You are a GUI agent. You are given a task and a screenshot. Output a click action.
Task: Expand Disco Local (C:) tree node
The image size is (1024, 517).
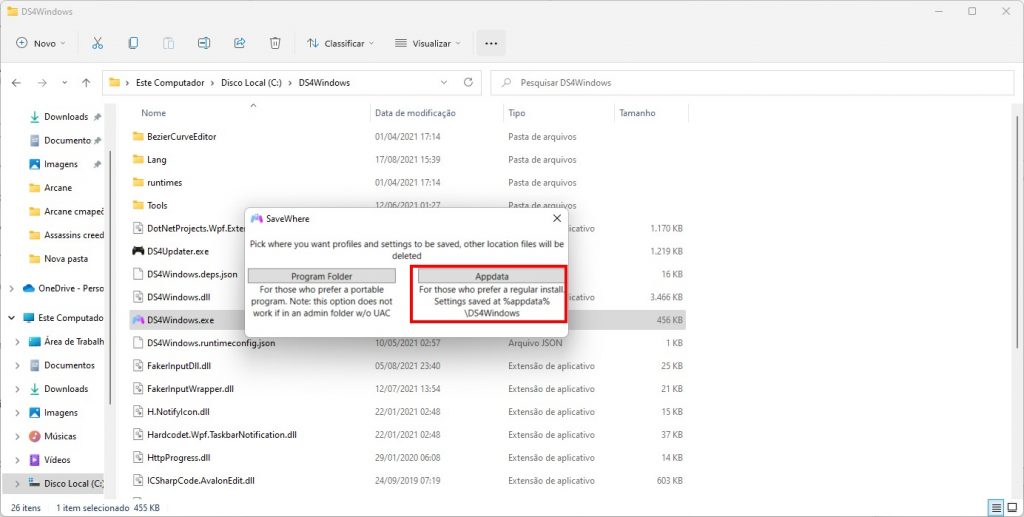tap(18, 484)
